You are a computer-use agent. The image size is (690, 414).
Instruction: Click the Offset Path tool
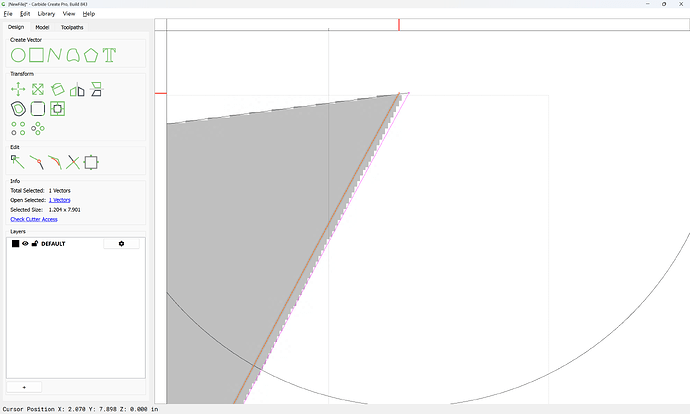18,109
